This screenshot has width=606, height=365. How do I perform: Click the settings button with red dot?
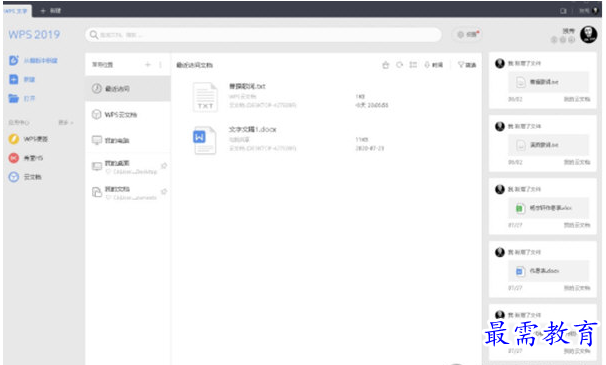click(468, 35)
